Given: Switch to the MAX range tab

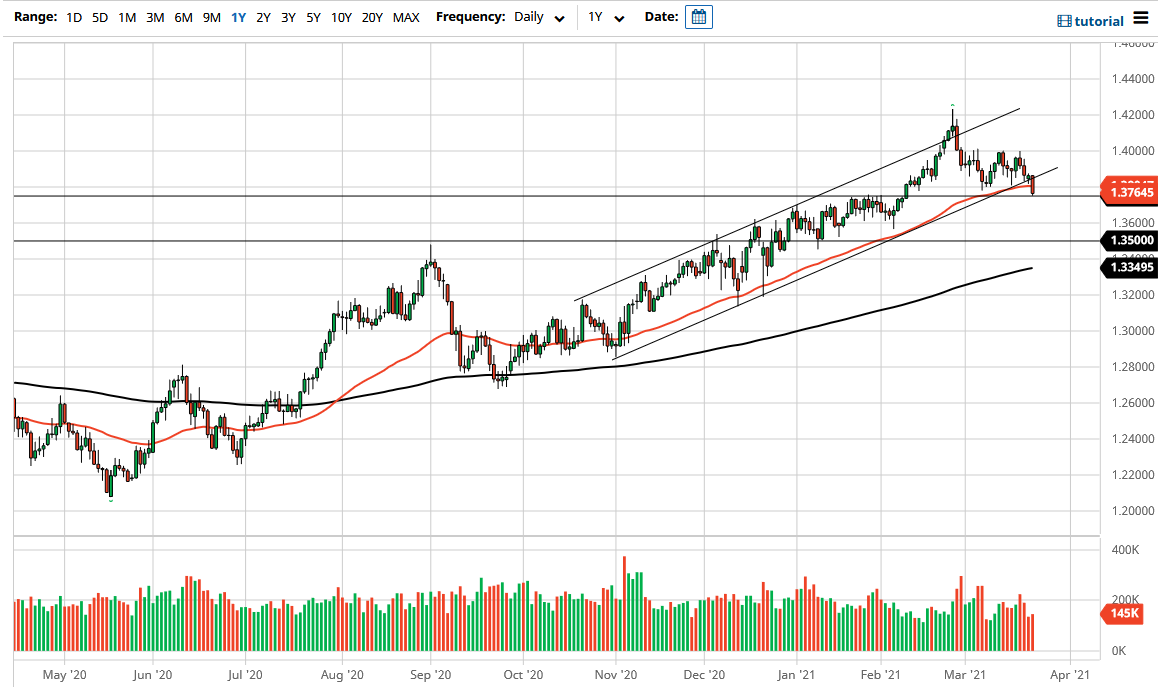Looking at the screenshot, I should click(x=406, y=17).
